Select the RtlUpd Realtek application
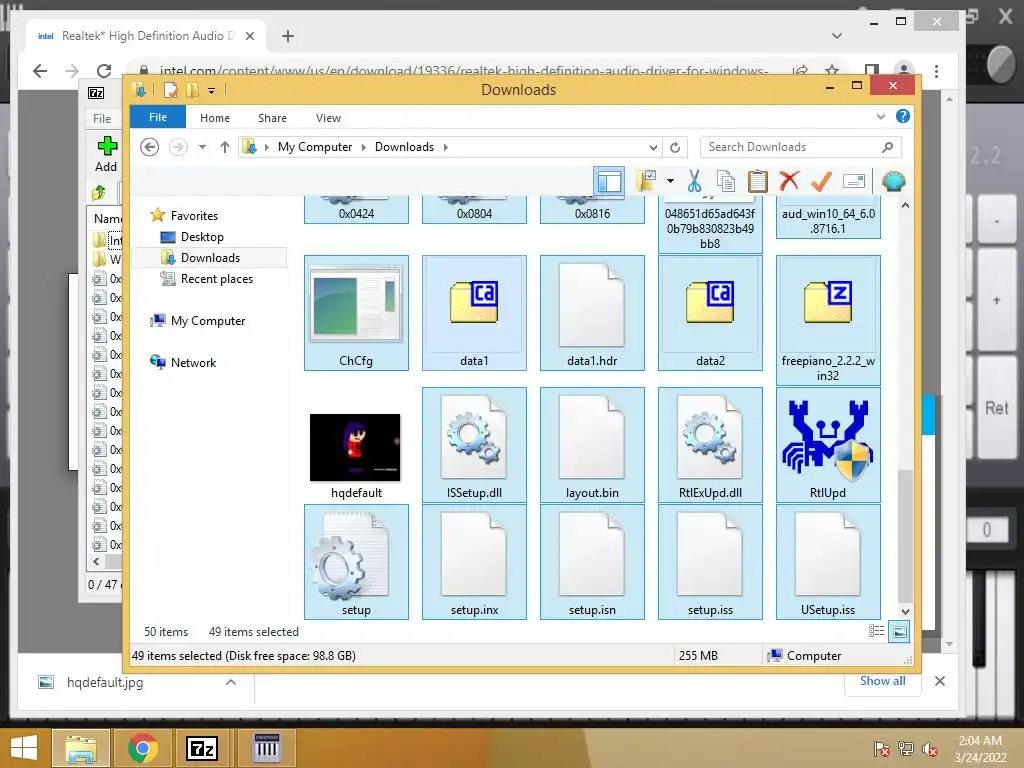Image resolution: width=1024 pixels, height=768 pixels. click(x=828, y=445)
